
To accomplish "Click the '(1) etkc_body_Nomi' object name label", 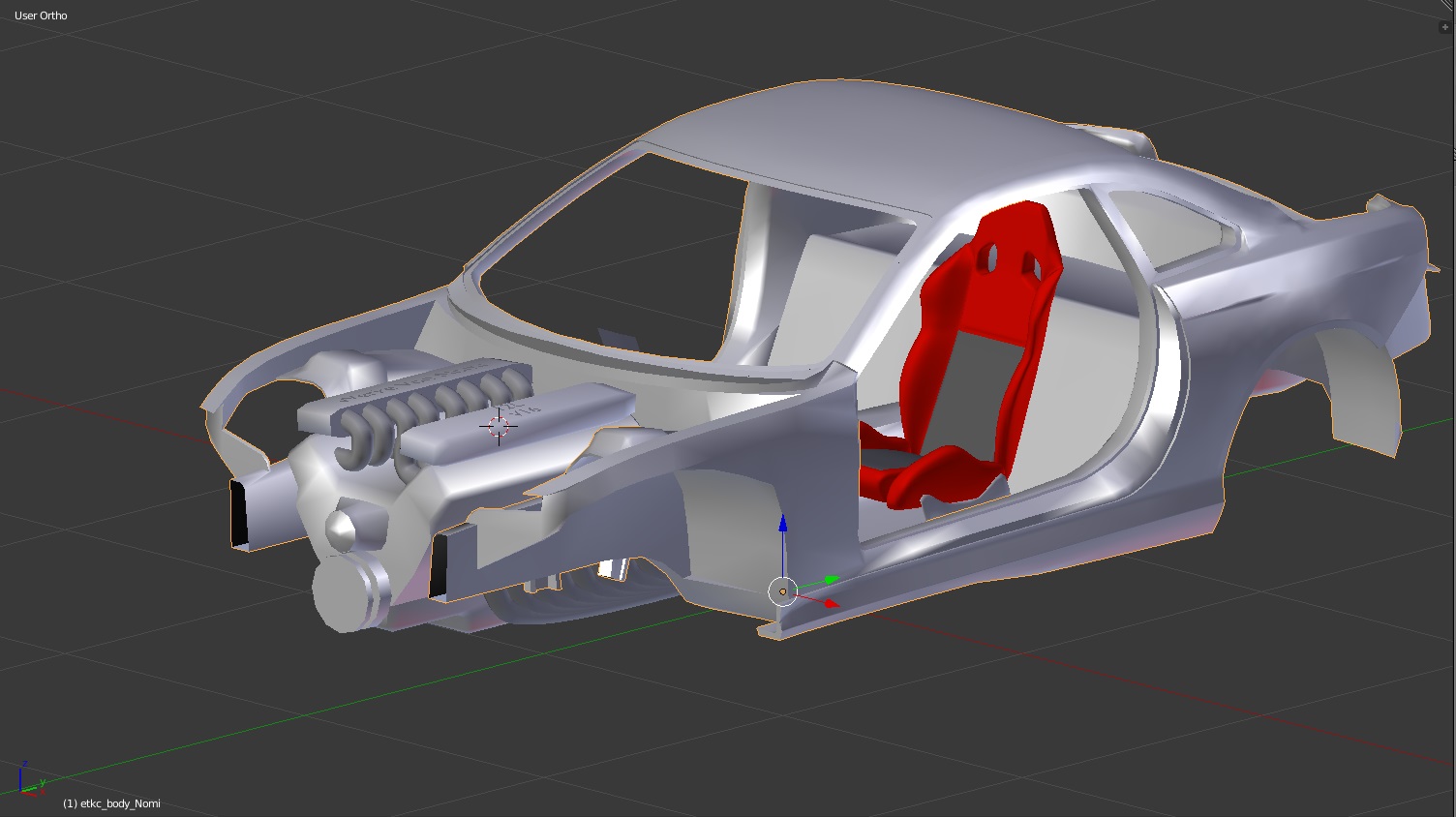I will tap(111, 803).
